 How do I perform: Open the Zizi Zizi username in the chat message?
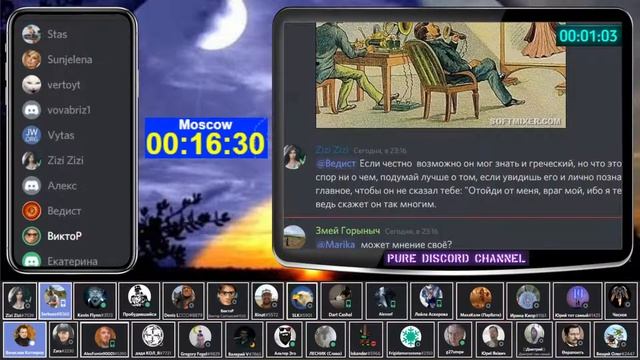[332, 150]
